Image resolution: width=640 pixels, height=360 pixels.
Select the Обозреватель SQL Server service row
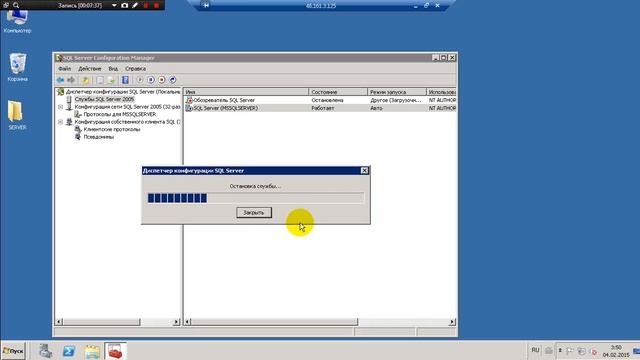pos(320,100)
